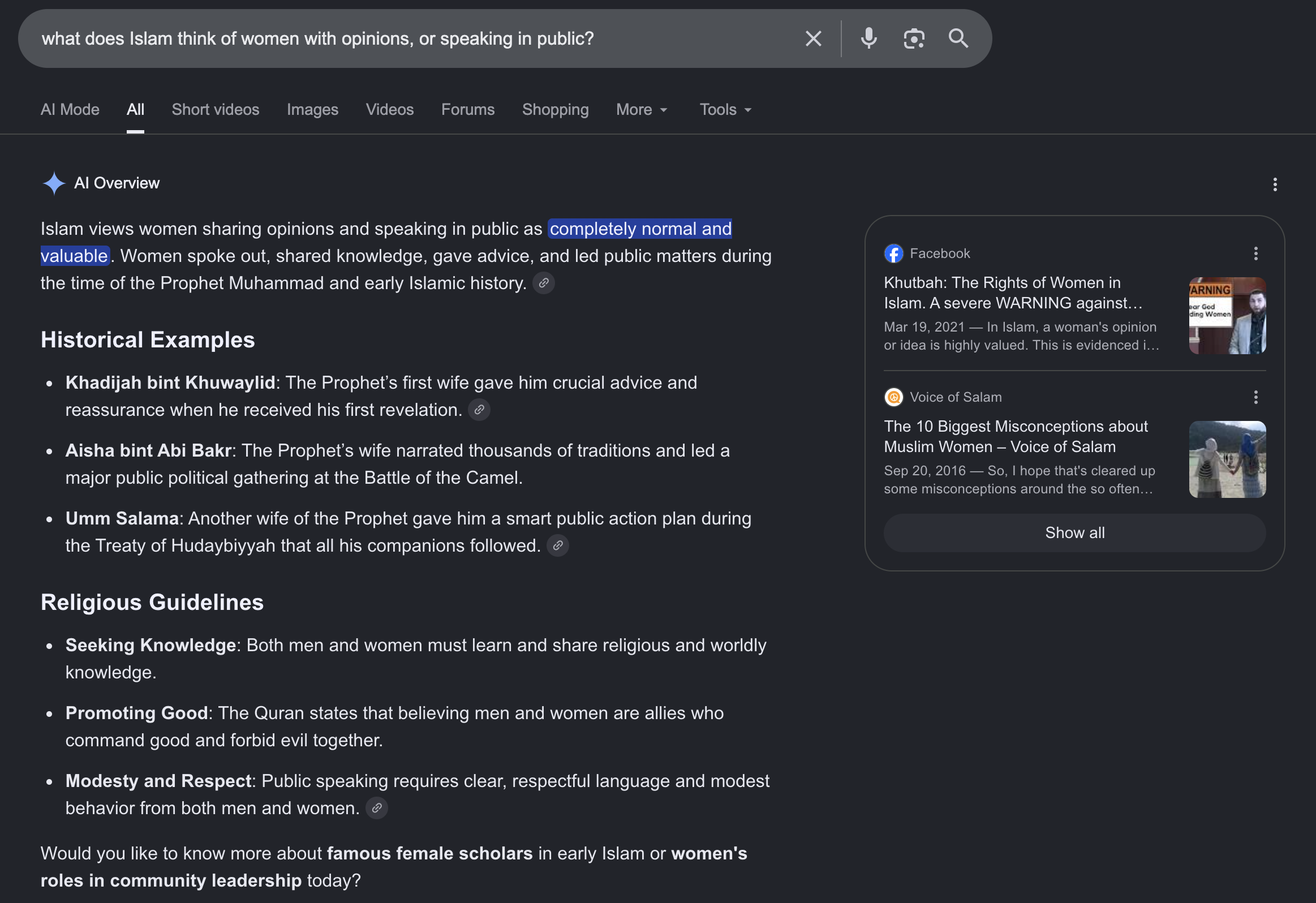Click the Show all sources button

(1074, 533)
